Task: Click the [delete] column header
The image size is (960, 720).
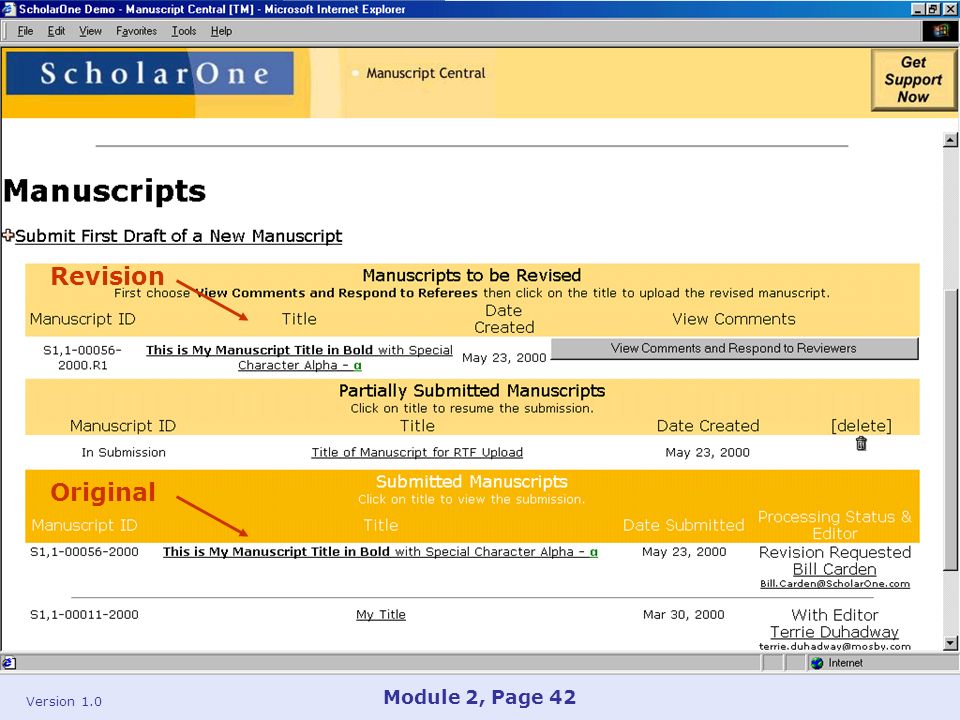Action: click(861, 426)
